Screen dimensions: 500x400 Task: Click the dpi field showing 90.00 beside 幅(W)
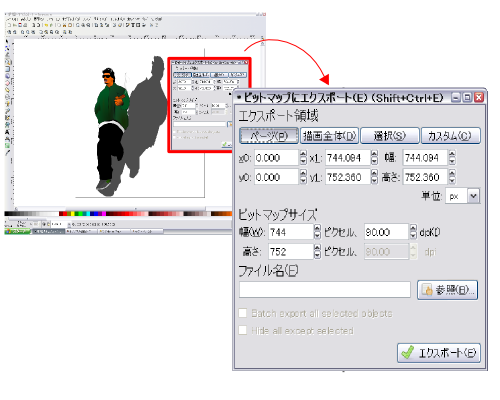[386, 232]
